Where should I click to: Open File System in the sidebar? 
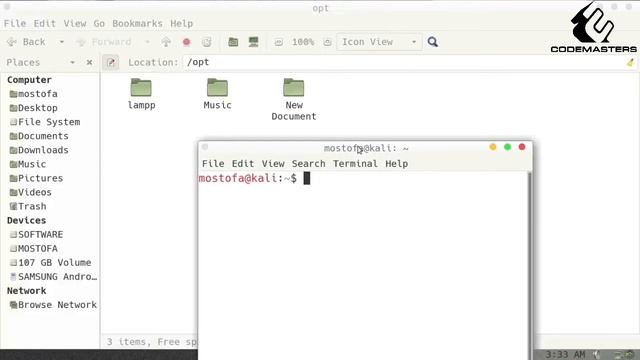45,122
